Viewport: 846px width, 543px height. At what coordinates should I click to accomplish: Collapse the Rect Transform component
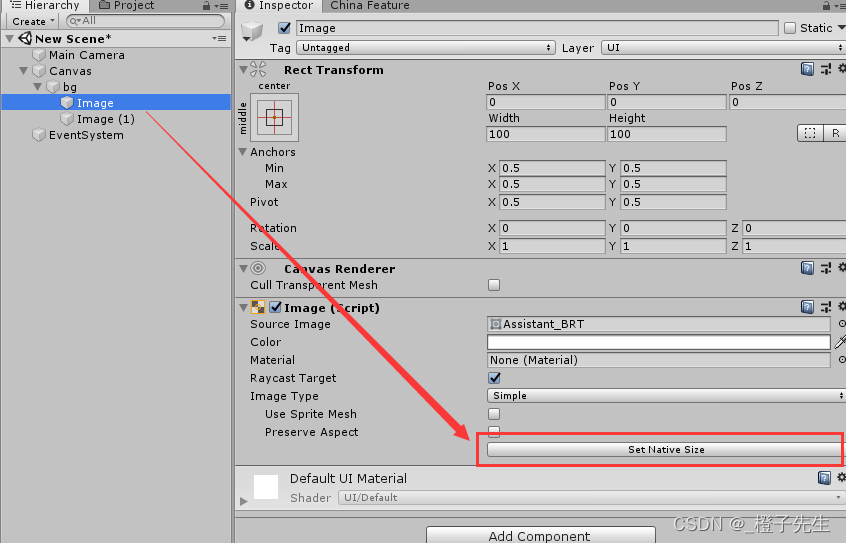[x=243, y=70]
